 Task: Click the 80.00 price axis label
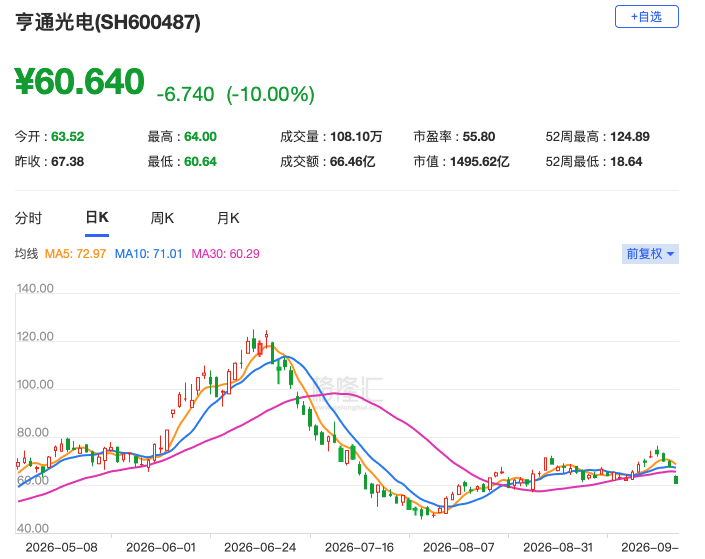click(x=33, y=433)
